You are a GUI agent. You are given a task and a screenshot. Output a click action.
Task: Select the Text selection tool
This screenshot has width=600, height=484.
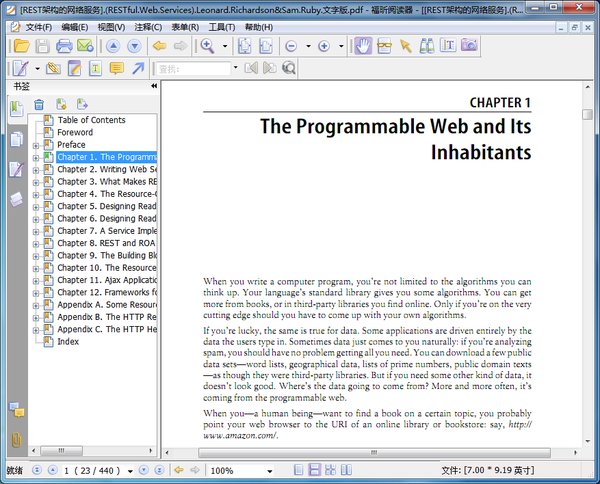(x=448, y=46)
